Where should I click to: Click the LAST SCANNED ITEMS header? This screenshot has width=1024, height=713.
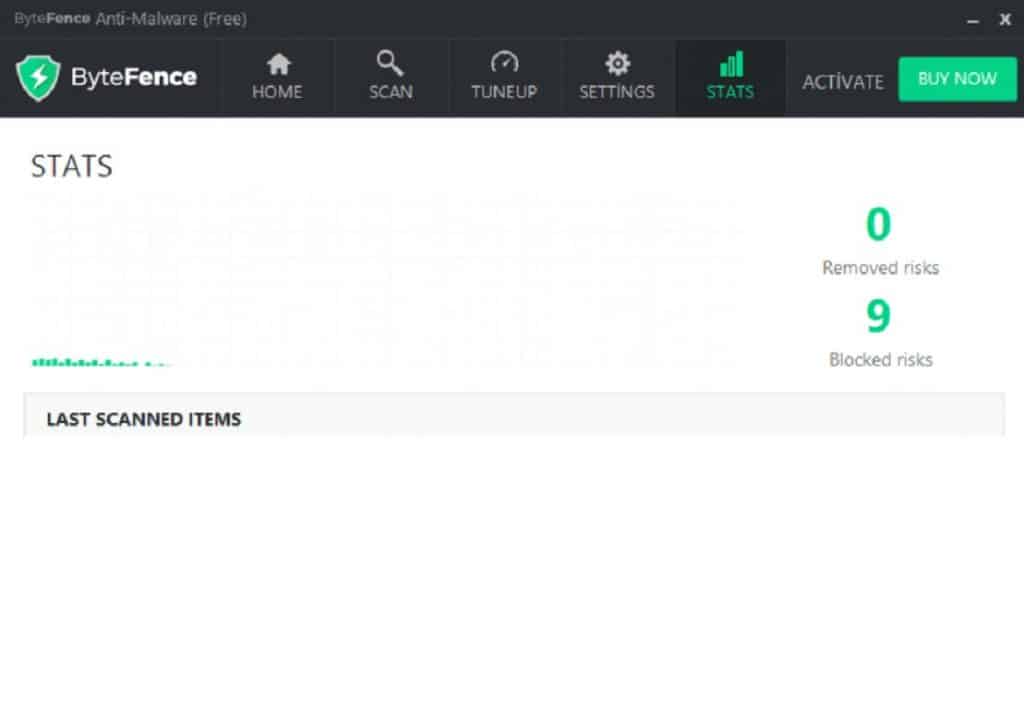(142, 420)
